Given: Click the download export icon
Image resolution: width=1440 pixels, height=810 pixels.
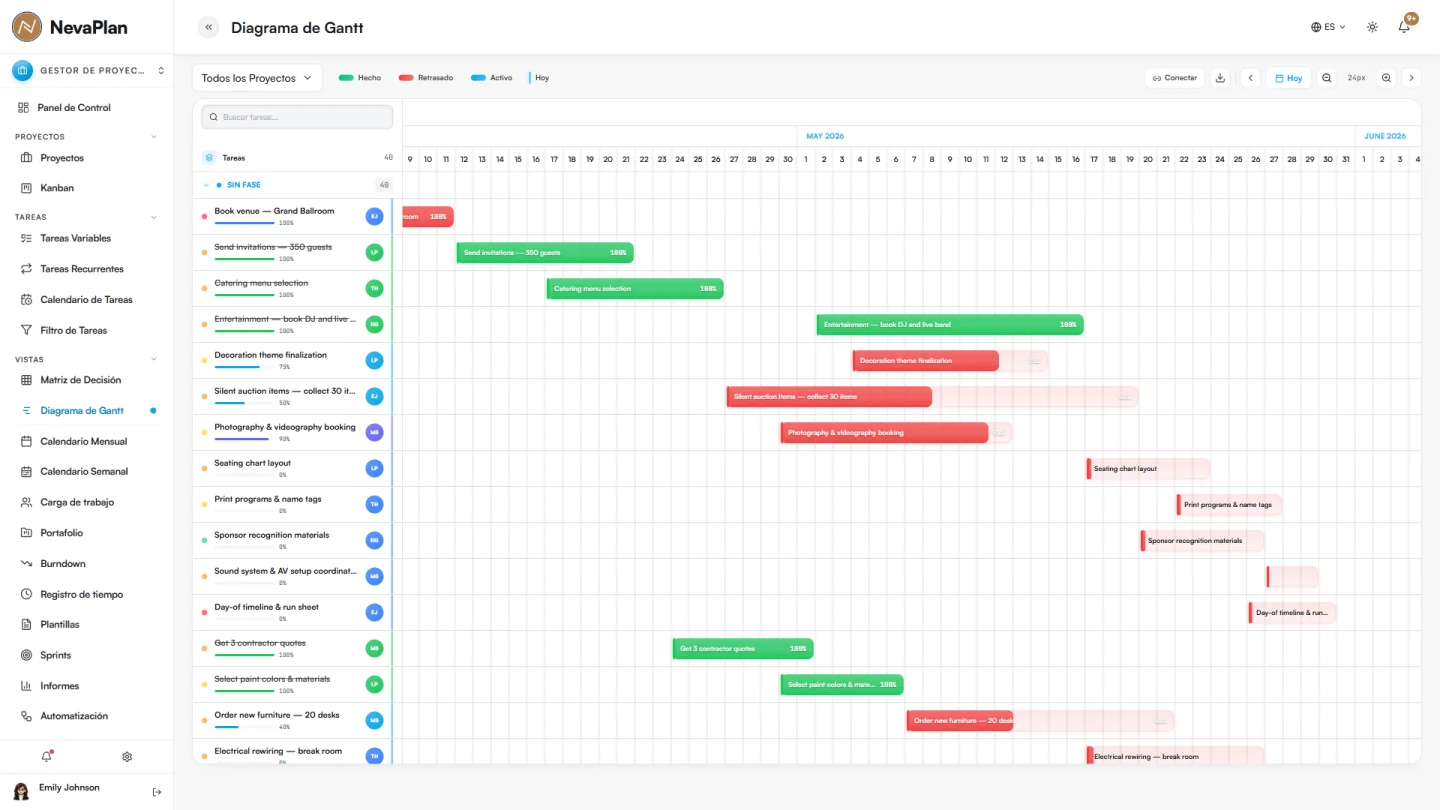Looking at the screenshot, I should (x=1220, y=78).
